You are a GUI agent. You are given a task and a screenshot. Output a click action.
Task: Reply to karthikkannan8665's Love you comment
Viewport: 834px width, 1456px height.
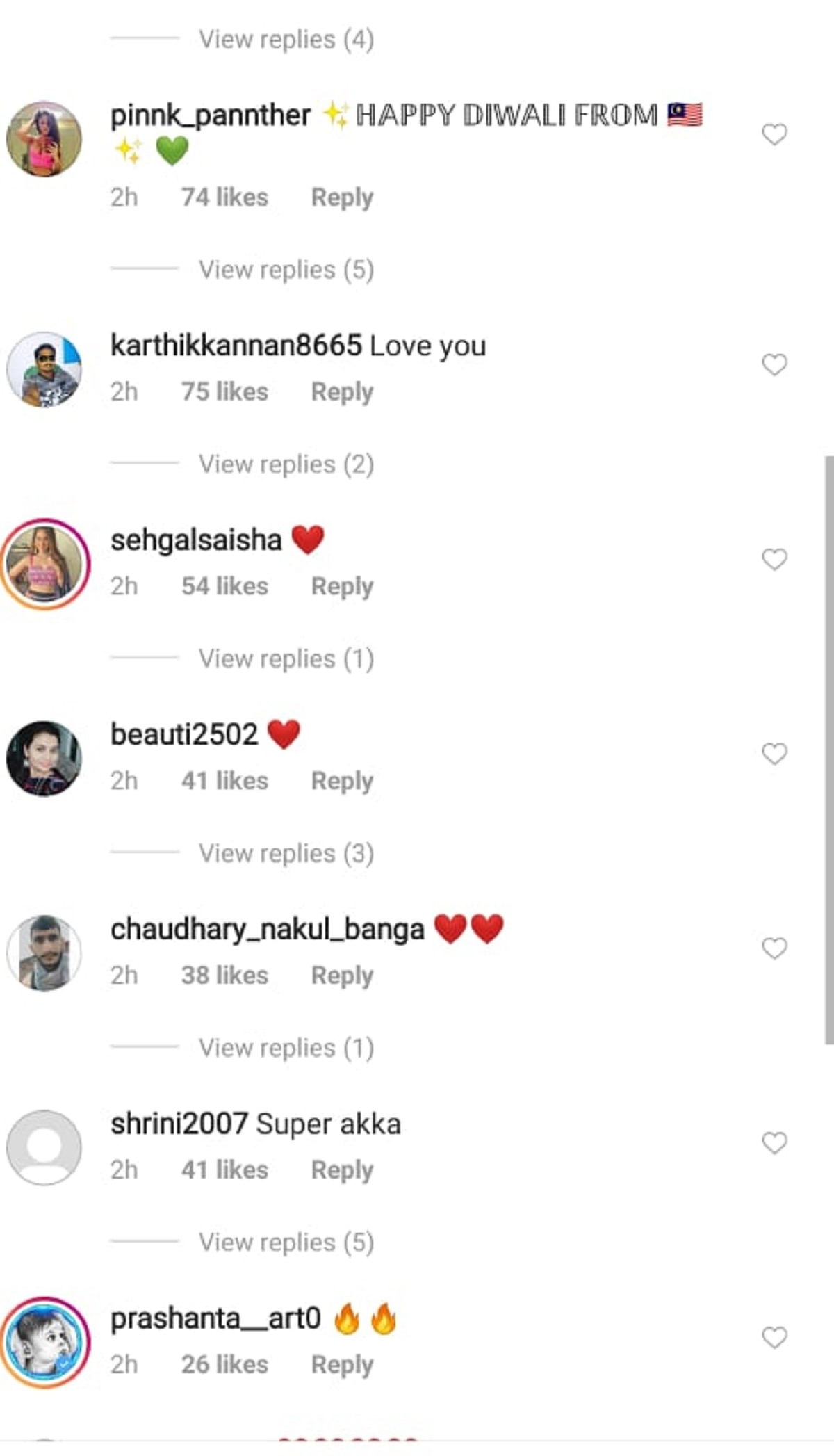tap(342, 392)
